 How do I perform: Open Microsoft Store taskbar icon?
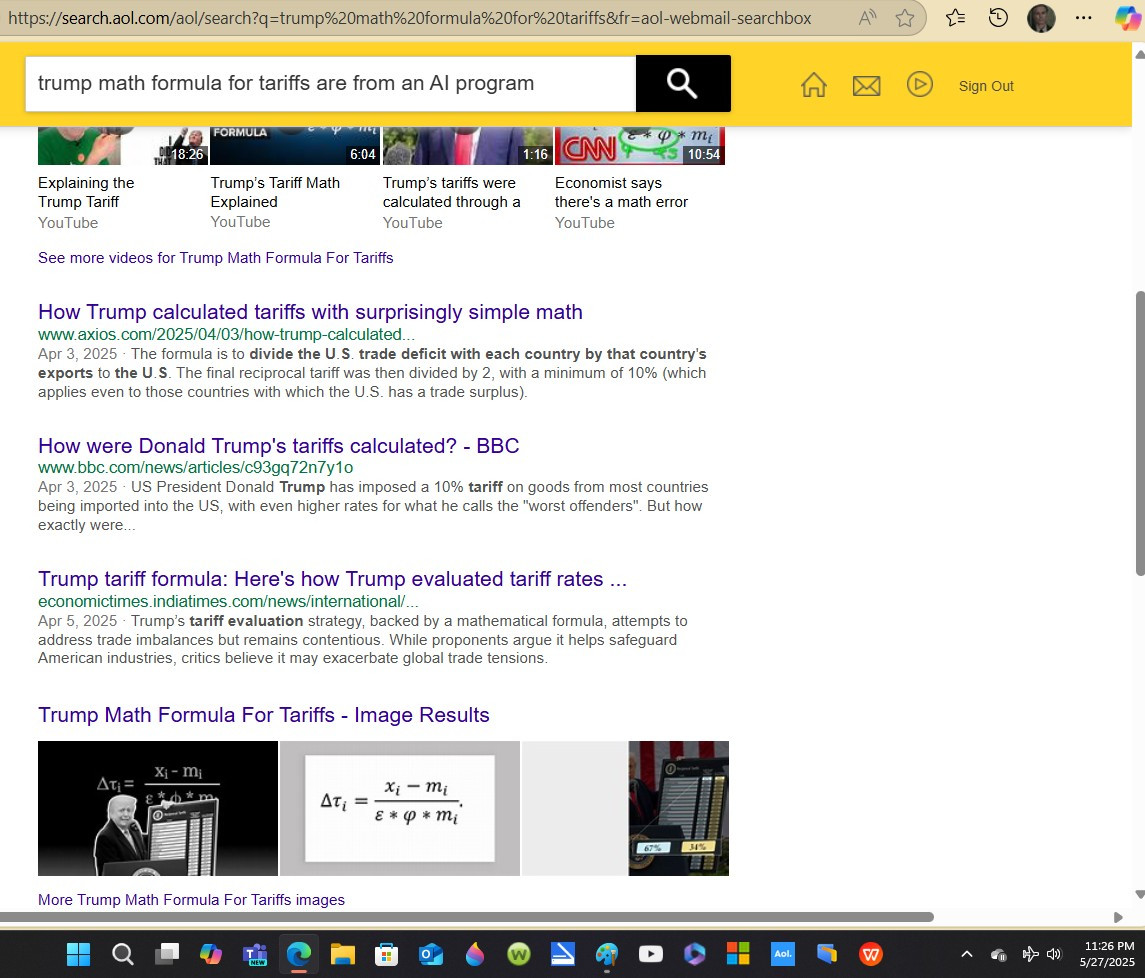386,954
